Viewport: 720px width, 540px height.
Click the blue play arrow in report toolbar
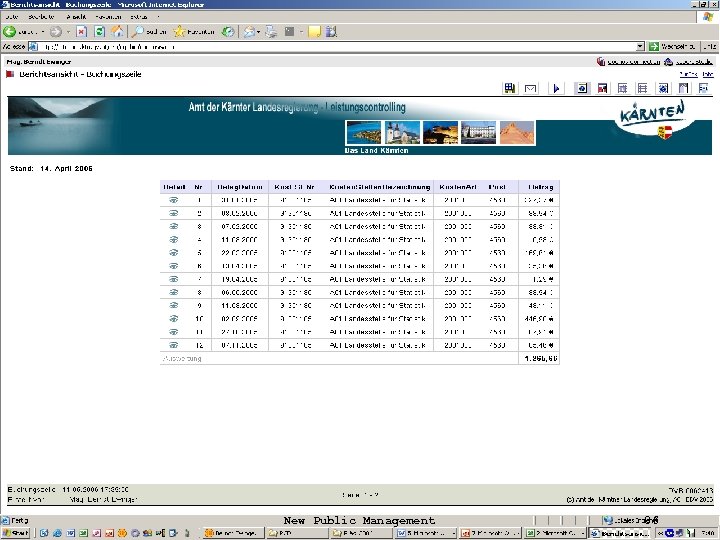point(556,88)
